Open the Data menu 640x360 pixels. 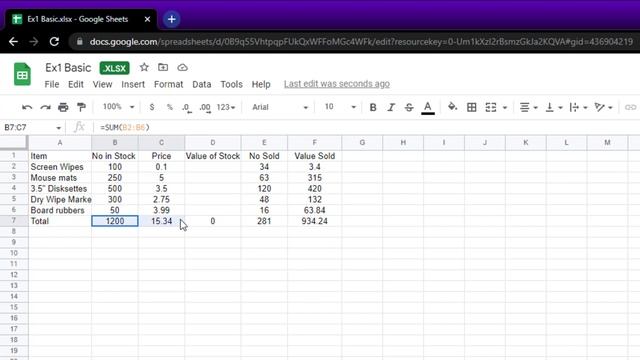tap(202, 84)
